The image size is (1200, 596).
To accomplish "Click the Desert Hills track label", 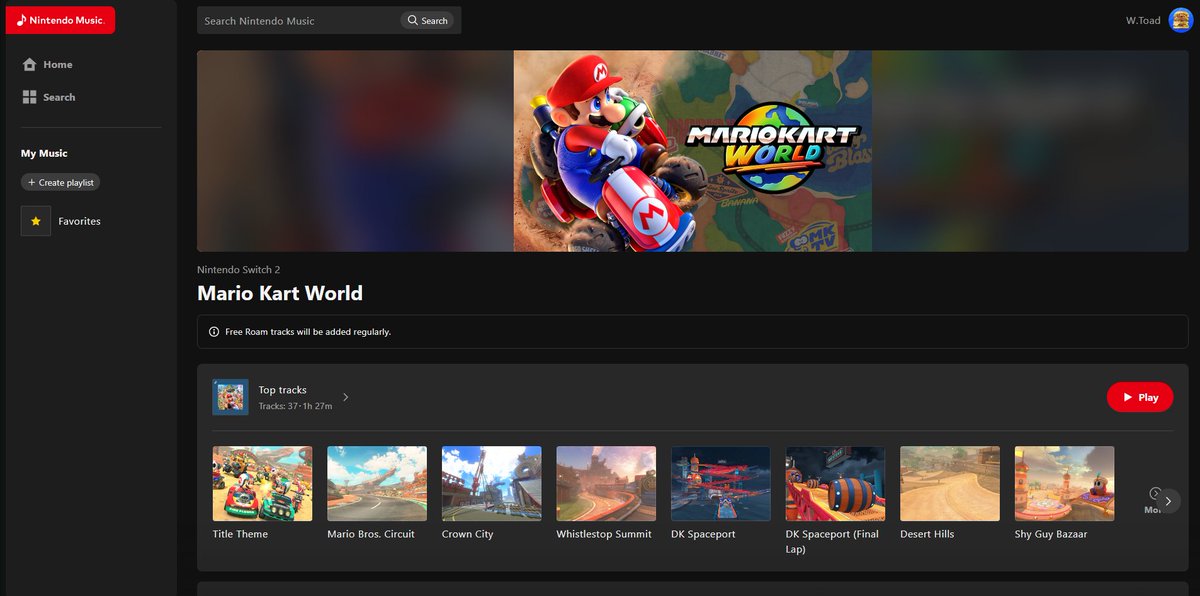I will (x=928, y=534).
